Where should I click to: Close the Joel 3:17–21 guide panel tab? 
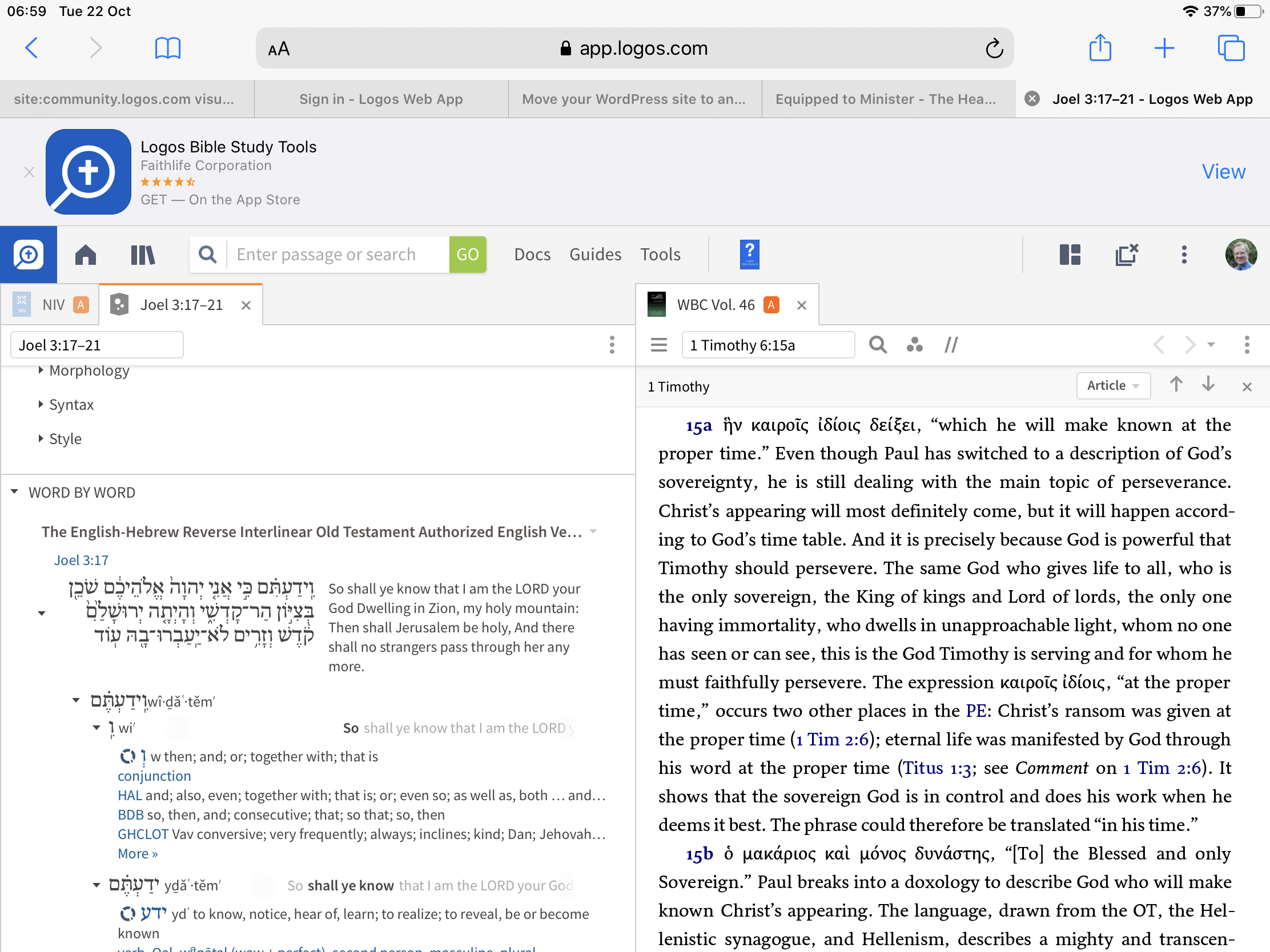click(x=246, y=305)
